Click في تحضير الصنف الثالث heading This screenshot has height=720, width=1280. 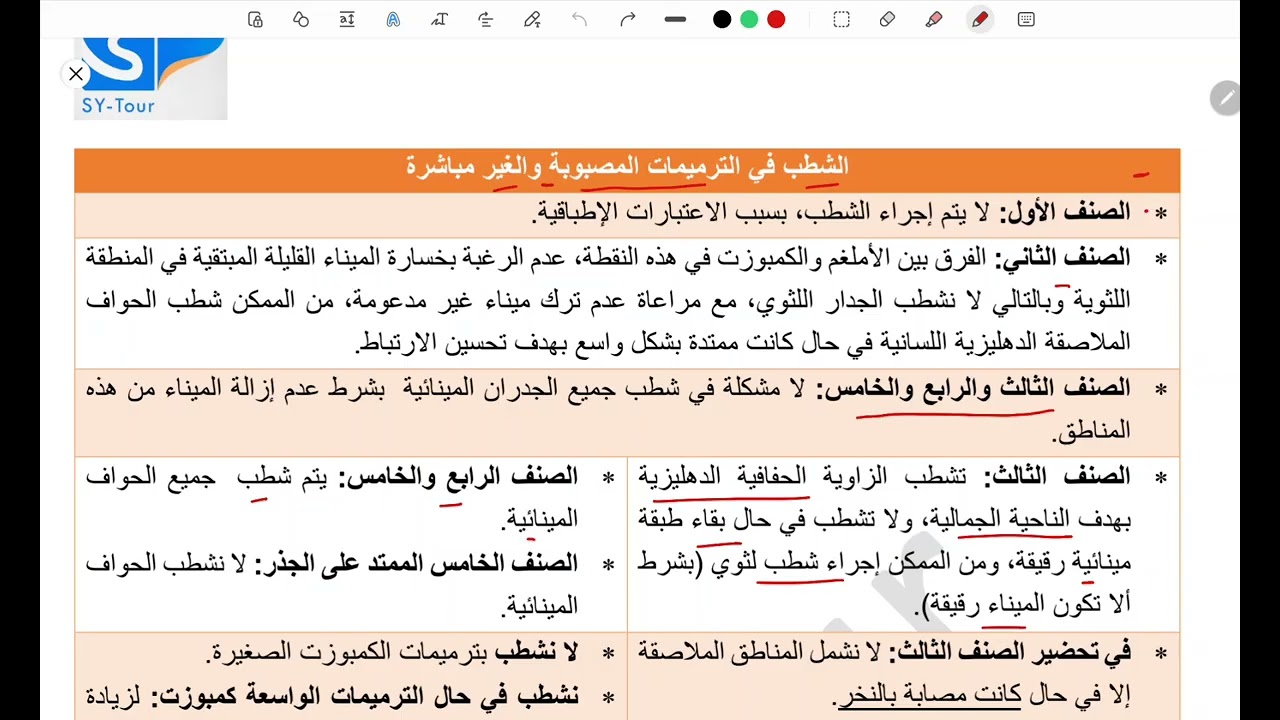[1008, 652]
